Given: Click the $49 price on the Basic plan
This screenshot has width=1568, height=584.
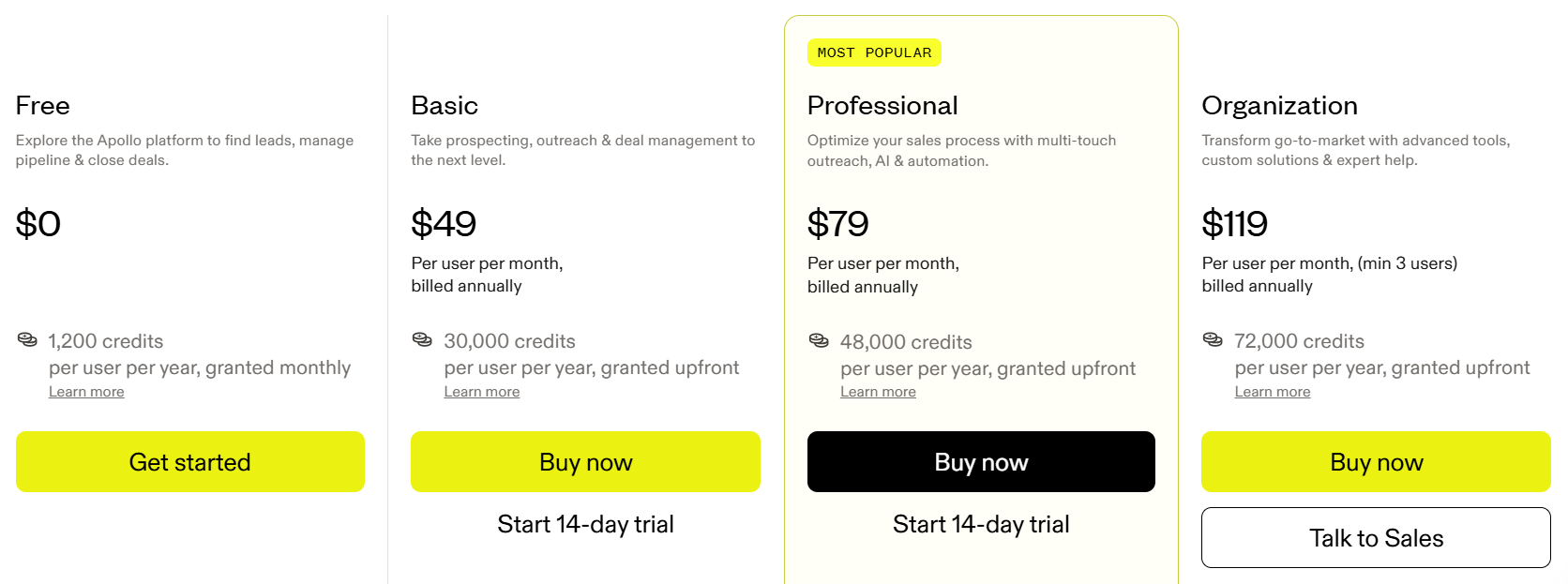Looking at the screenshot, I should [444, 223].
